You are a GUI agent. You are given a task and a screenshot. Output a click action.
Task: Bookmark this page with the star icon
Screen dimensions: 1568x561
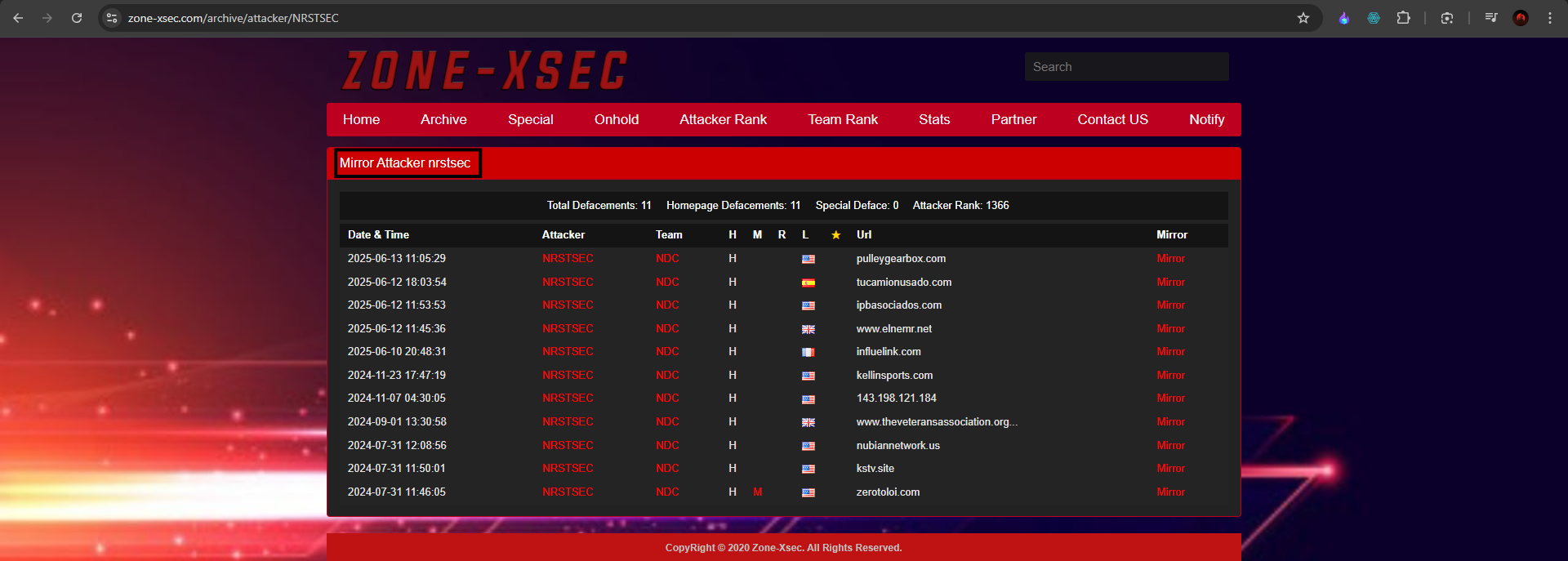[1303, 18]
